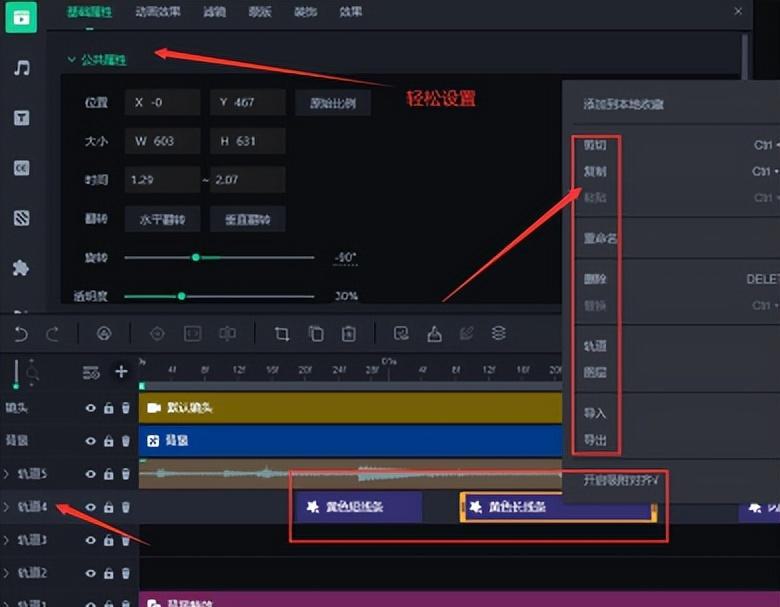Choose 导出 in the context menu

(595, 440)
